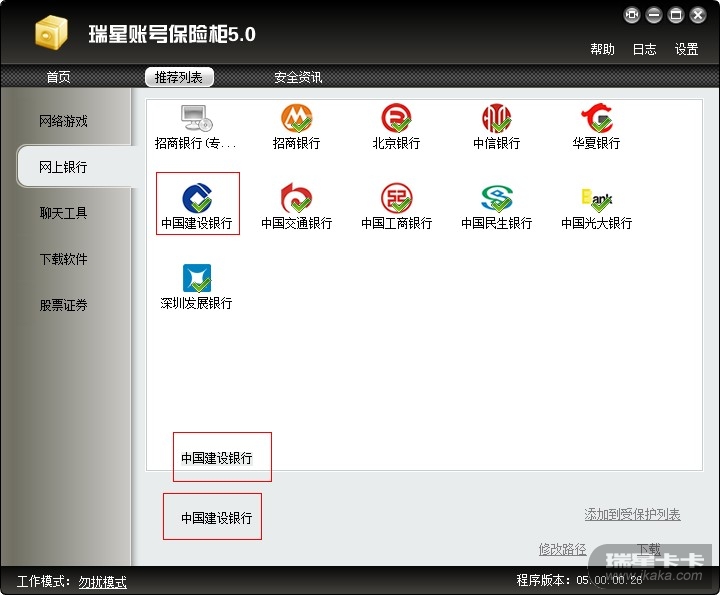Choose the 中信银行 icon
This screenshot has height=595, width=720.
tap(496, 118)
